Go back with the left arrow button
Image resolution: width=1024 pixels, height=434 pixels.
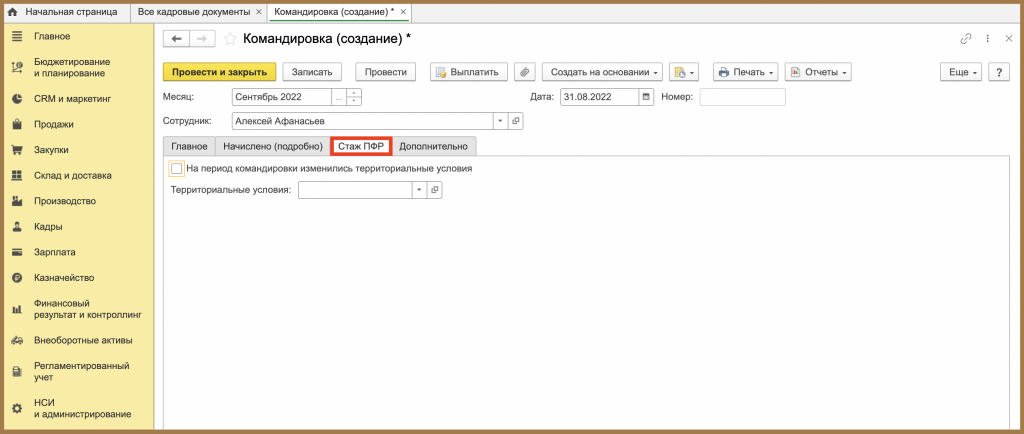(x=176, y=39)
